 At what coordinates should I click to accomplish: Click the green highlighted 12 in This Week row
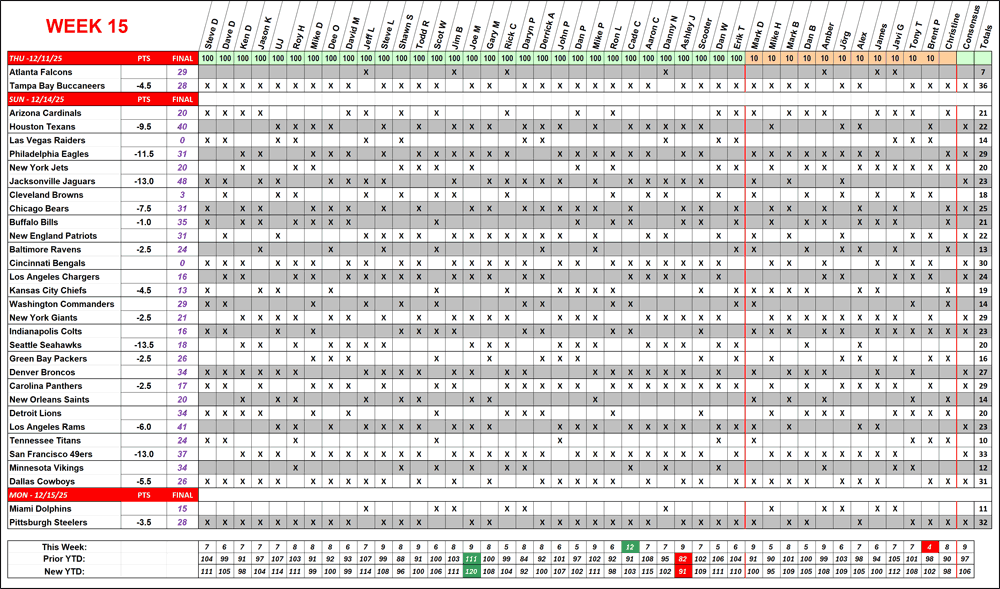pos(629,547)
